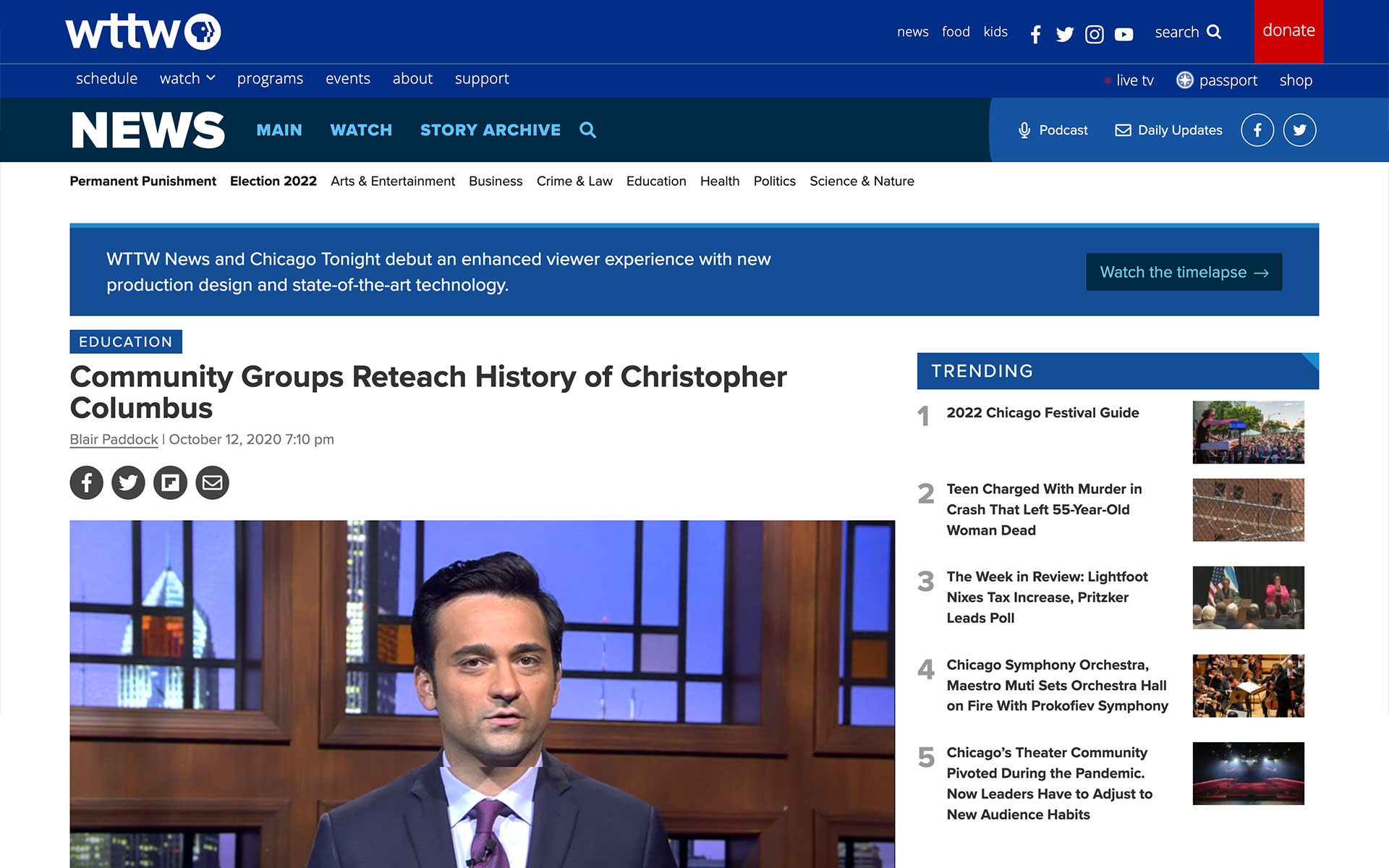
Task: Switch to the MAIN news tab
Action: pos(279,130)
